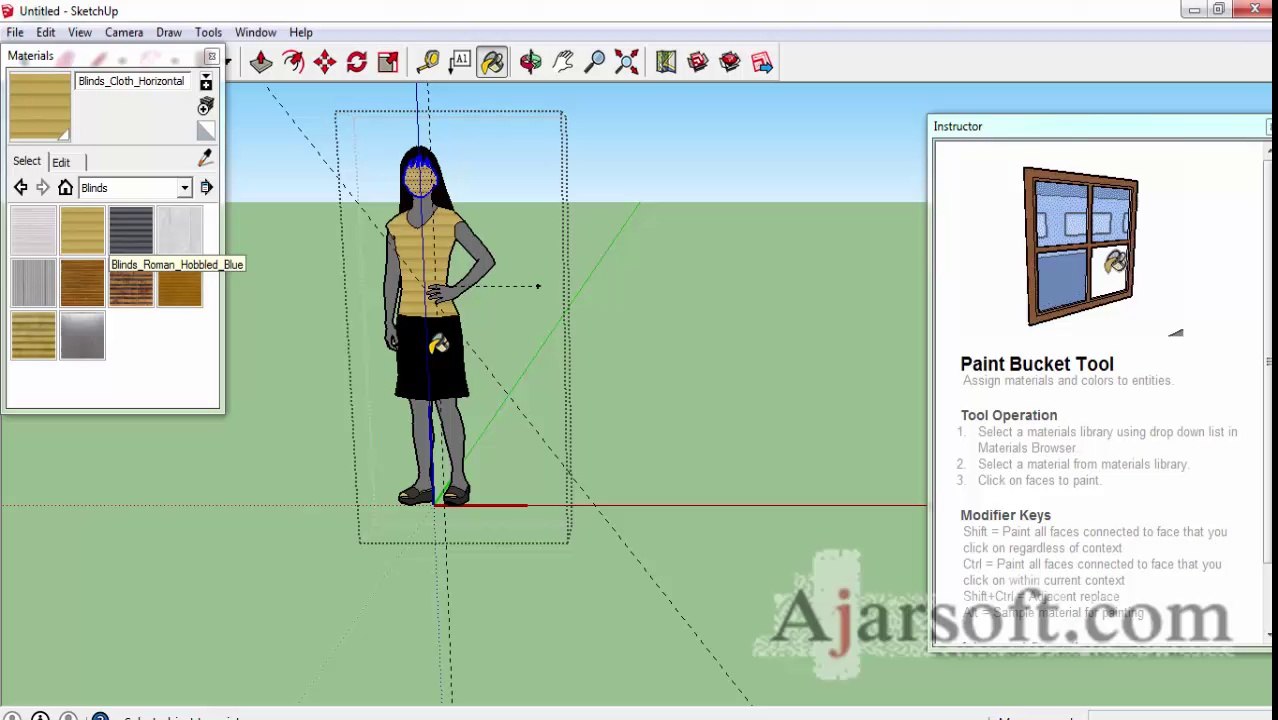Viewport: 1278px width, 720px height.
Task: Open the materials Details arrow menu
Action: click(206, 188)
